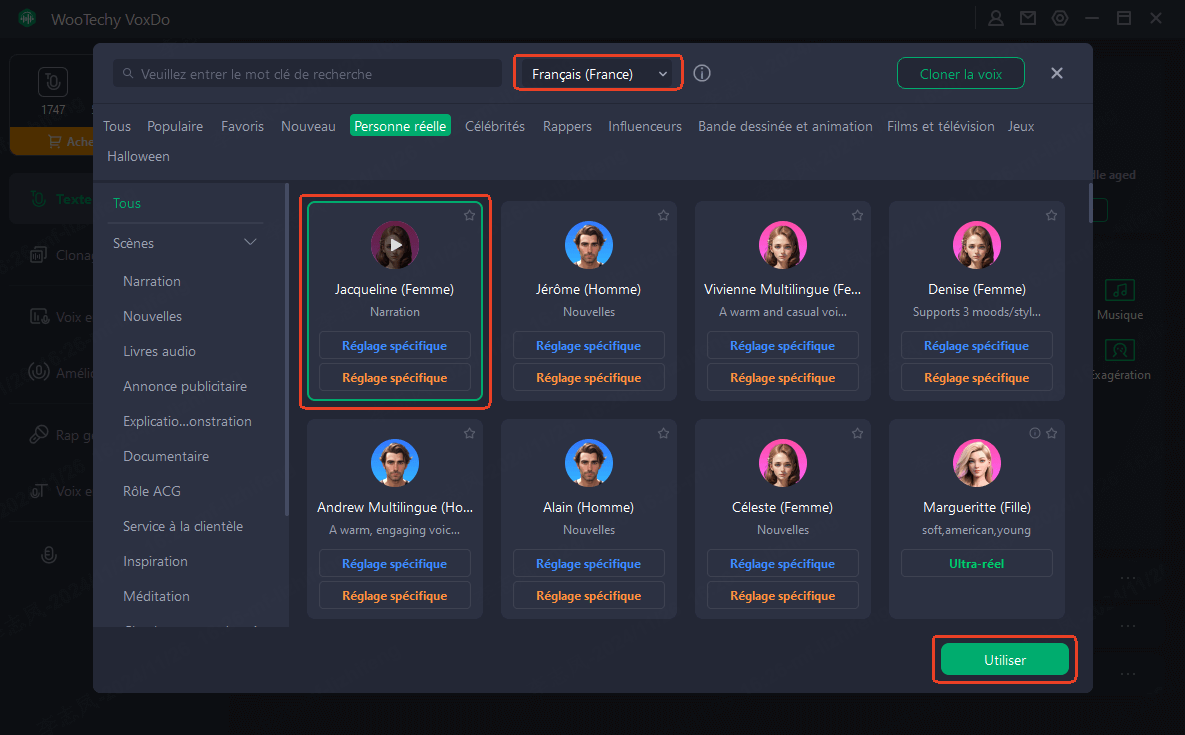Open blue Réglage spécifique on Alain card
Image resolution: width=1185 pixels, height=735 pixels.
point(589,564)
